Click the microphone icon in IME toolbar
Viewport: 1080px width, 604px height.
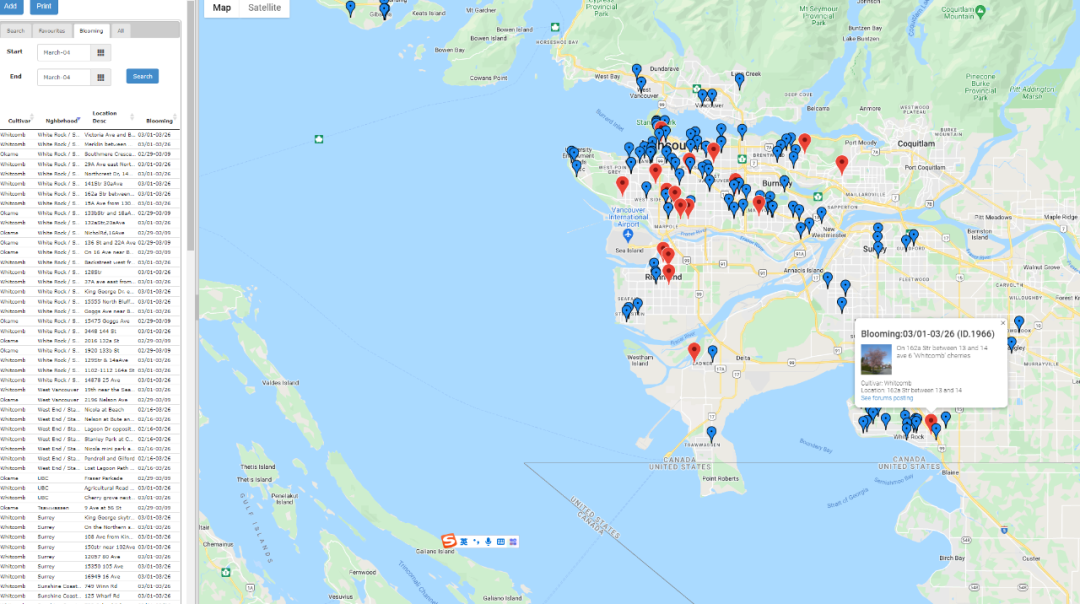[x=488, y=541]
